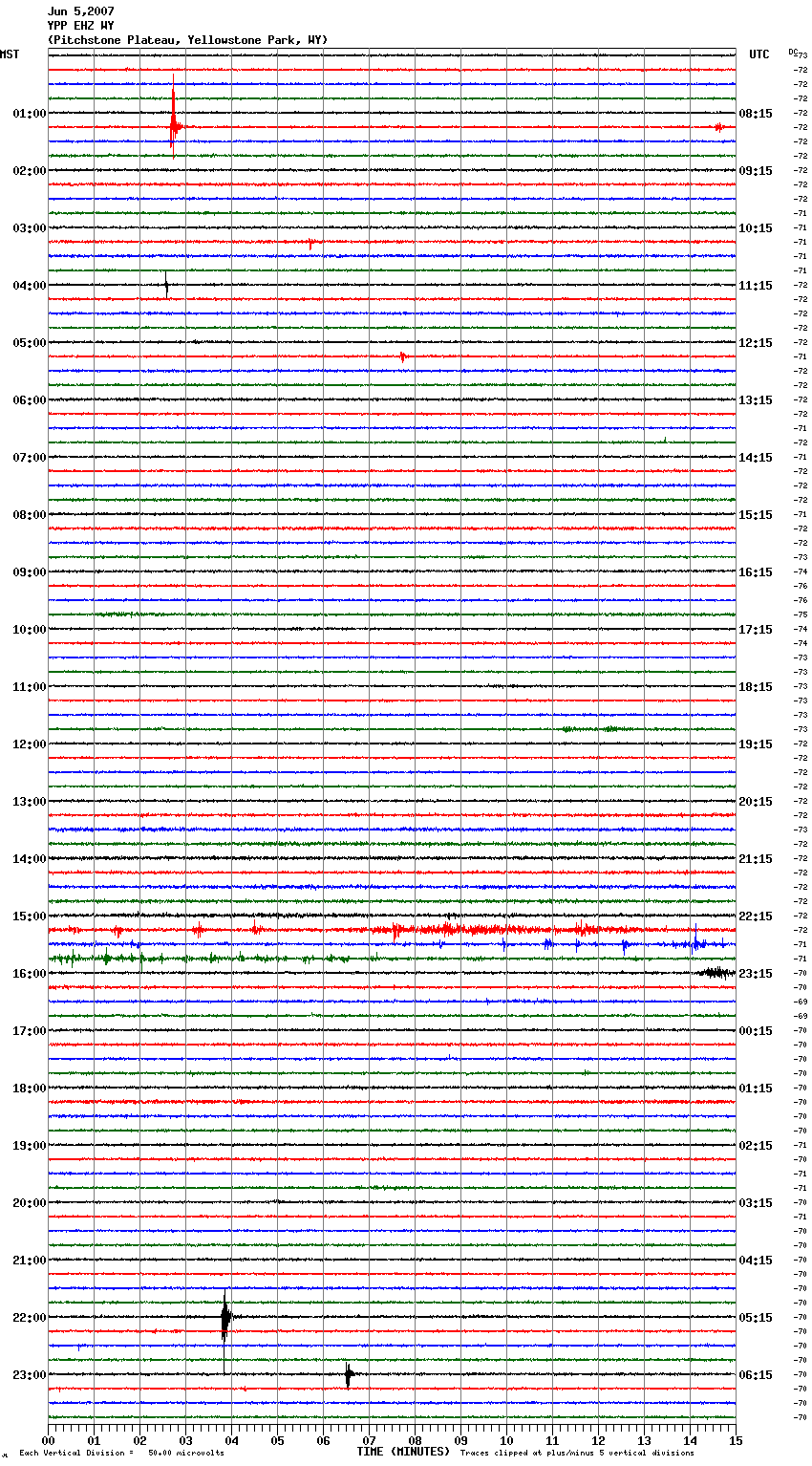Click the UTC time label "15:15"
Viewport: 812px width, 1466px height.
756,514
